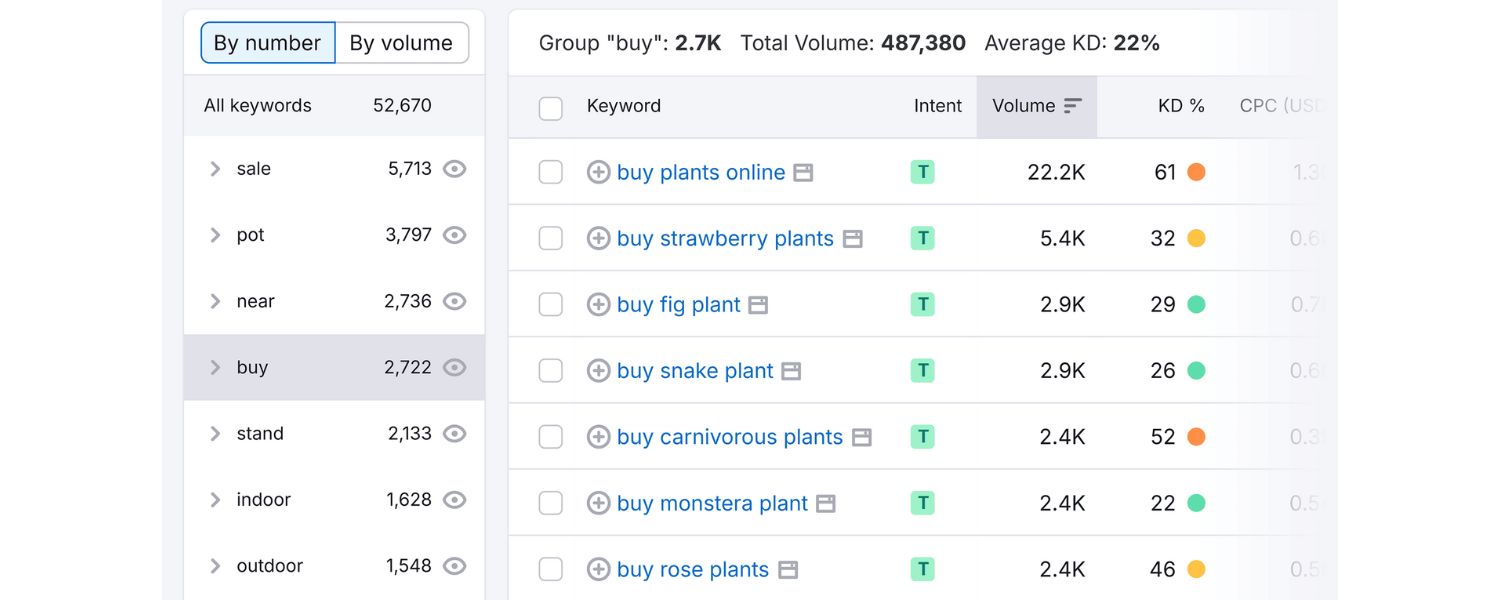Expand the "buy" keyword group
Image resolution: width=1500 pixels, height=600 pixels.
[214, 367]
